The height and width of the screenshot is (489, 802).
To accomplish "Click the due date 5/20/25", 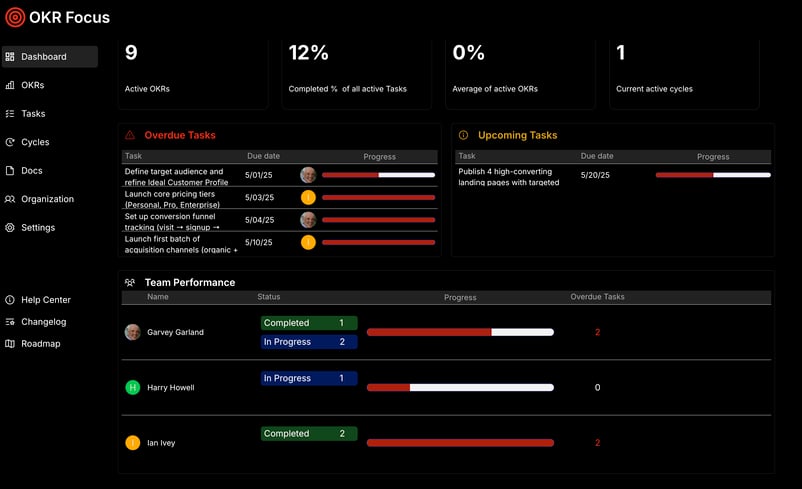I will [x=595, y=175].
